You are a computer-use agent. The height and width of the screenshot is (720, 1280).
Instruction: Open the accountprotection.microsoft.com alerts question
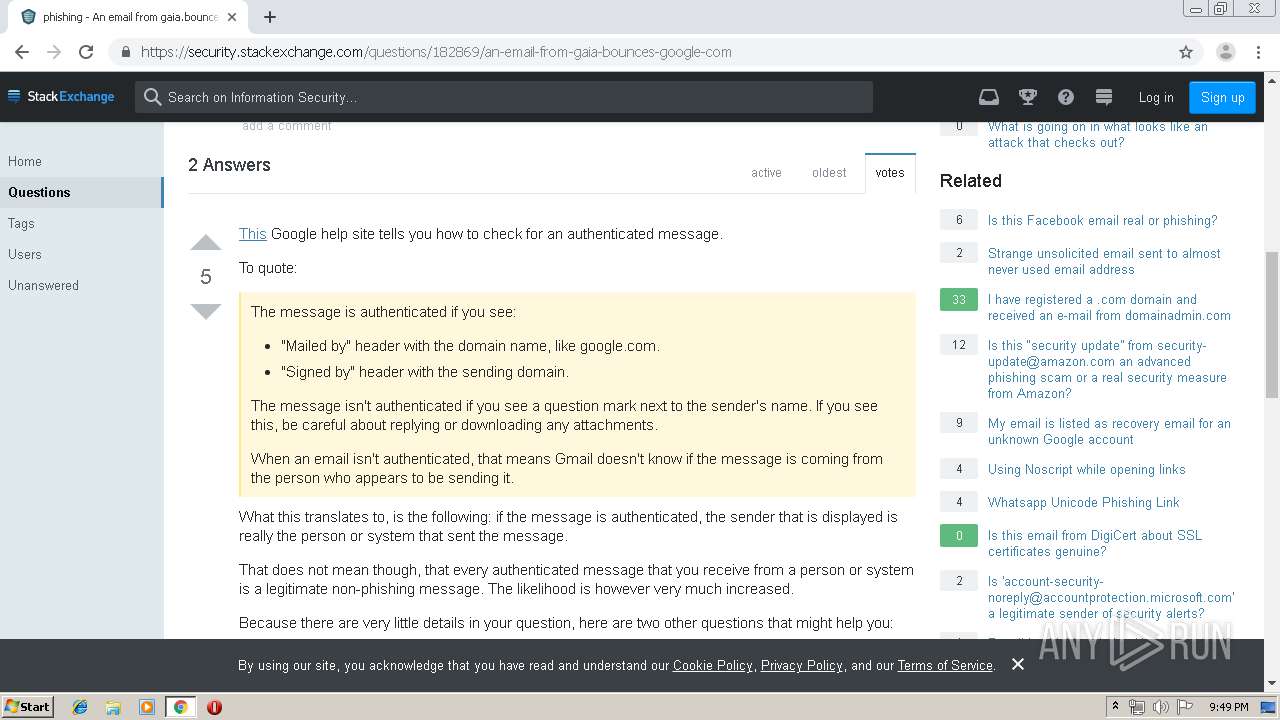point(1111,597)
